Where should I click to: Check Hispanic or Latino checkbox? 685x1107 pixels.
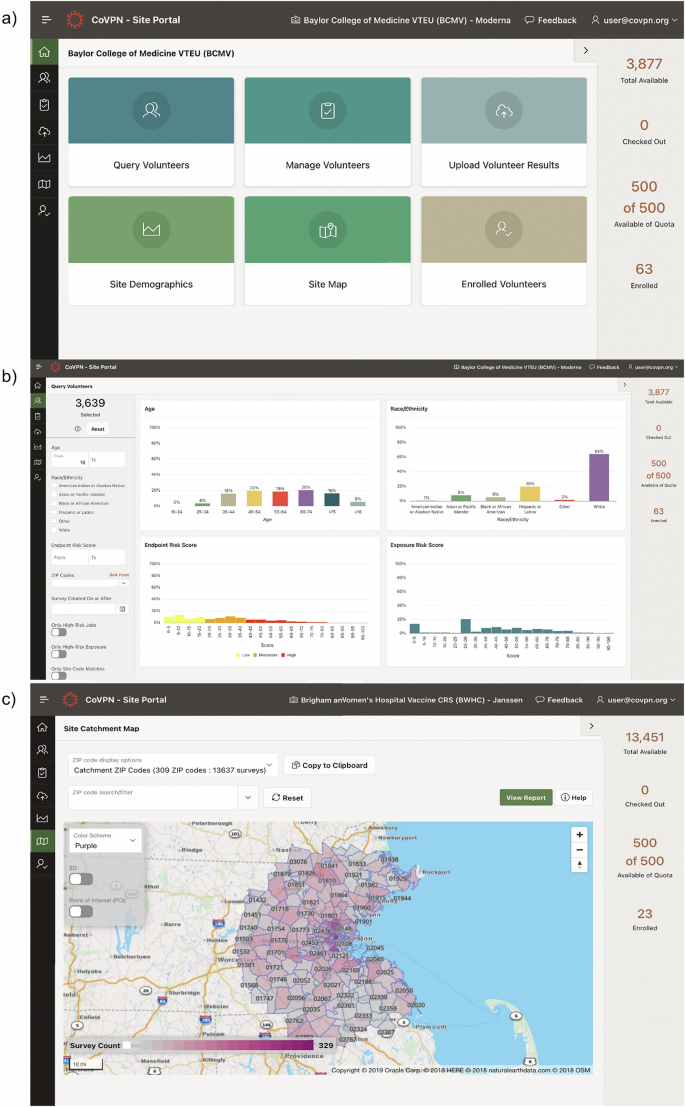(x=54, y=512)
